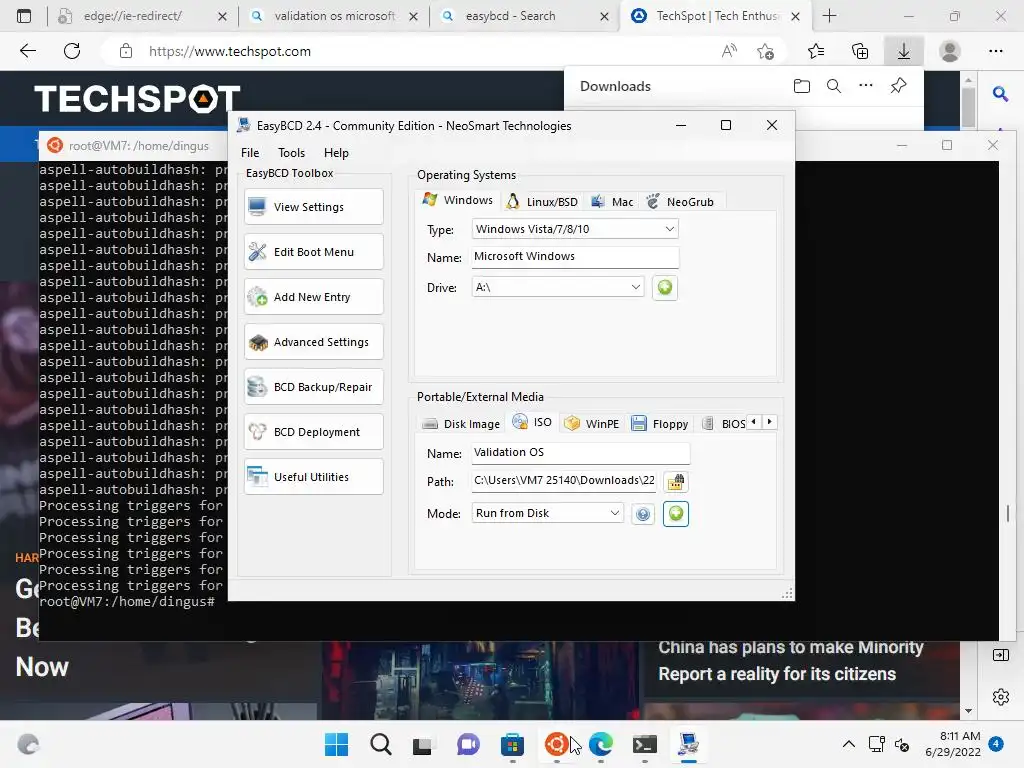
Task: Open the Tools menu in EasyBCD
Action: pos(291,153)
